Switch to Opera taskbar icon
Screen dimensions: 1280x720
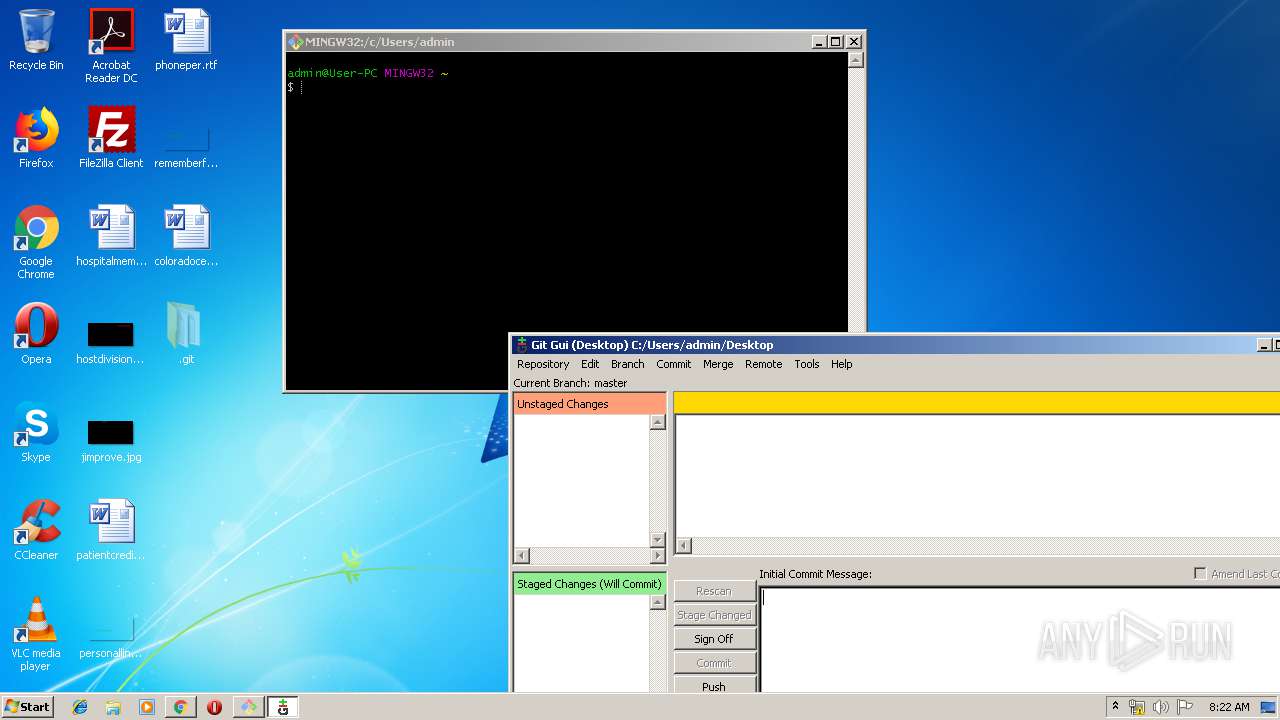(214, 707)
